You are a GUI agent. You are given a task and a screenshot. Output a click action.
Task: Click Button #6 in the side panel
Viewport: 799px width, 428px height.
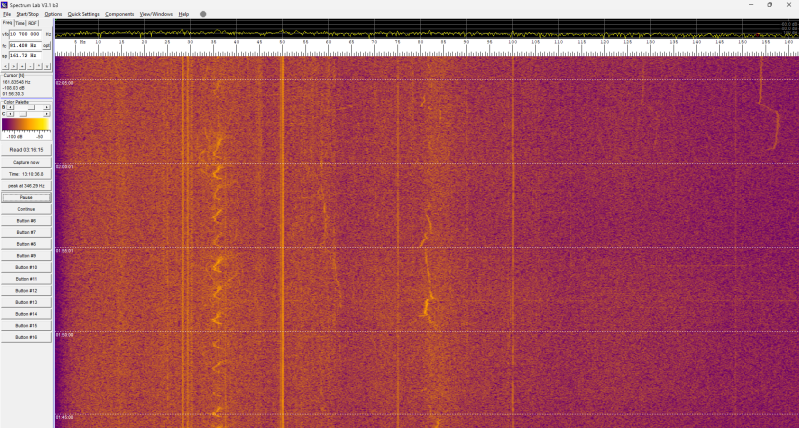click(26, 221)
